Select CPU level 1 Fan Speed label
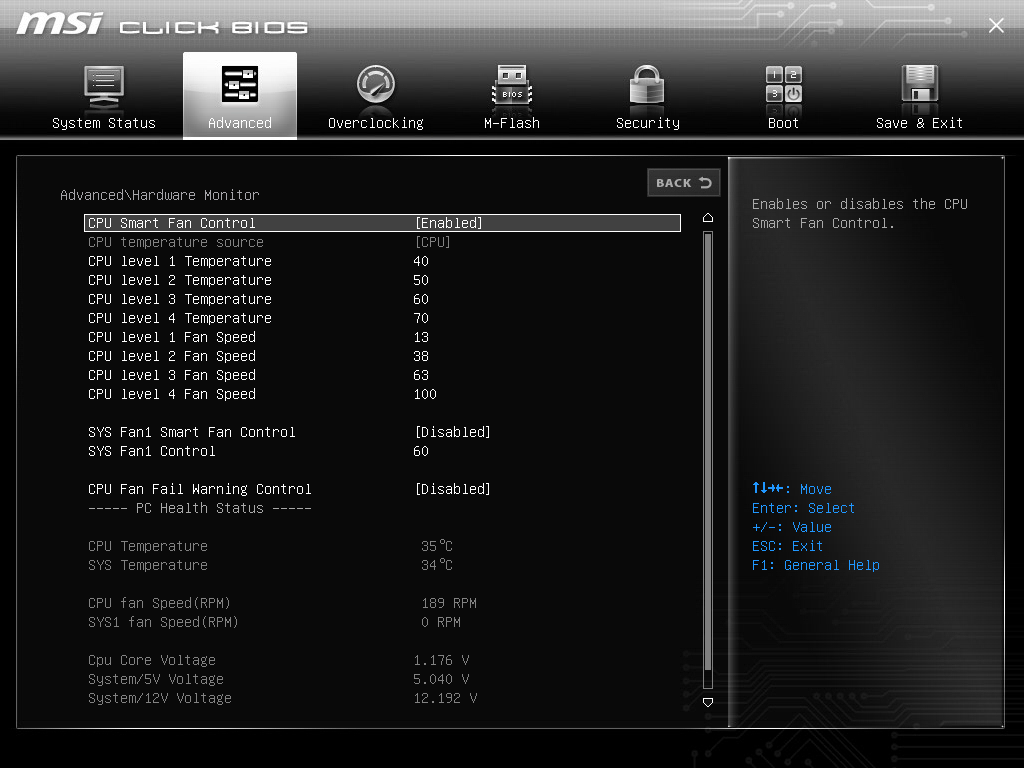The width and height of the screenshot is (1024, 768). [172, 337]
